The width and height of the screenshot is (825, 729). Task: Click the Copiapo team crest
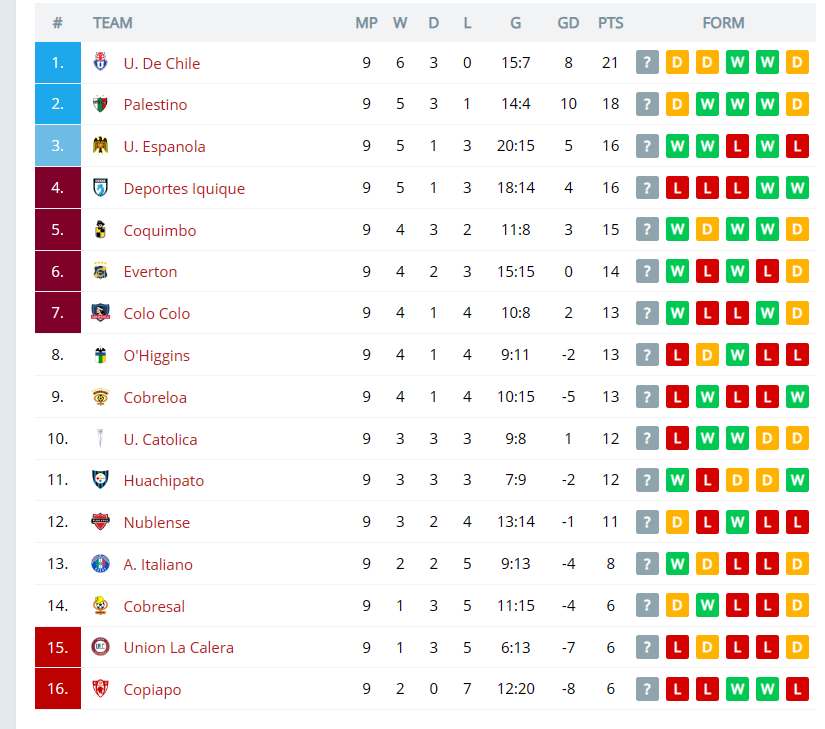tap(100, 688)
